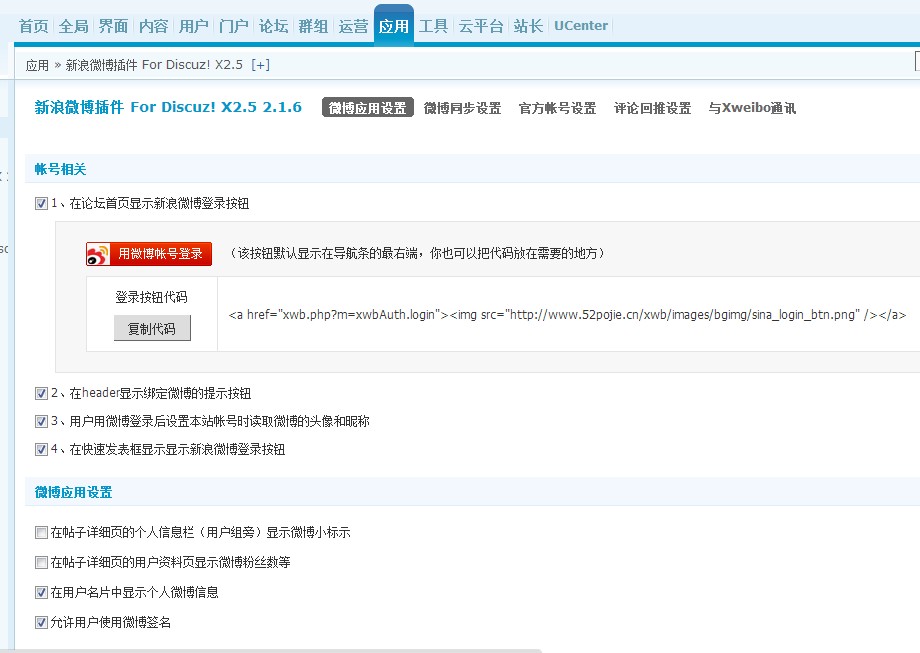The height and width of the screenshot is (653, 920).
Task: Click the login button HTML code text
Action: pyautogui.click(x=567, y=314)
